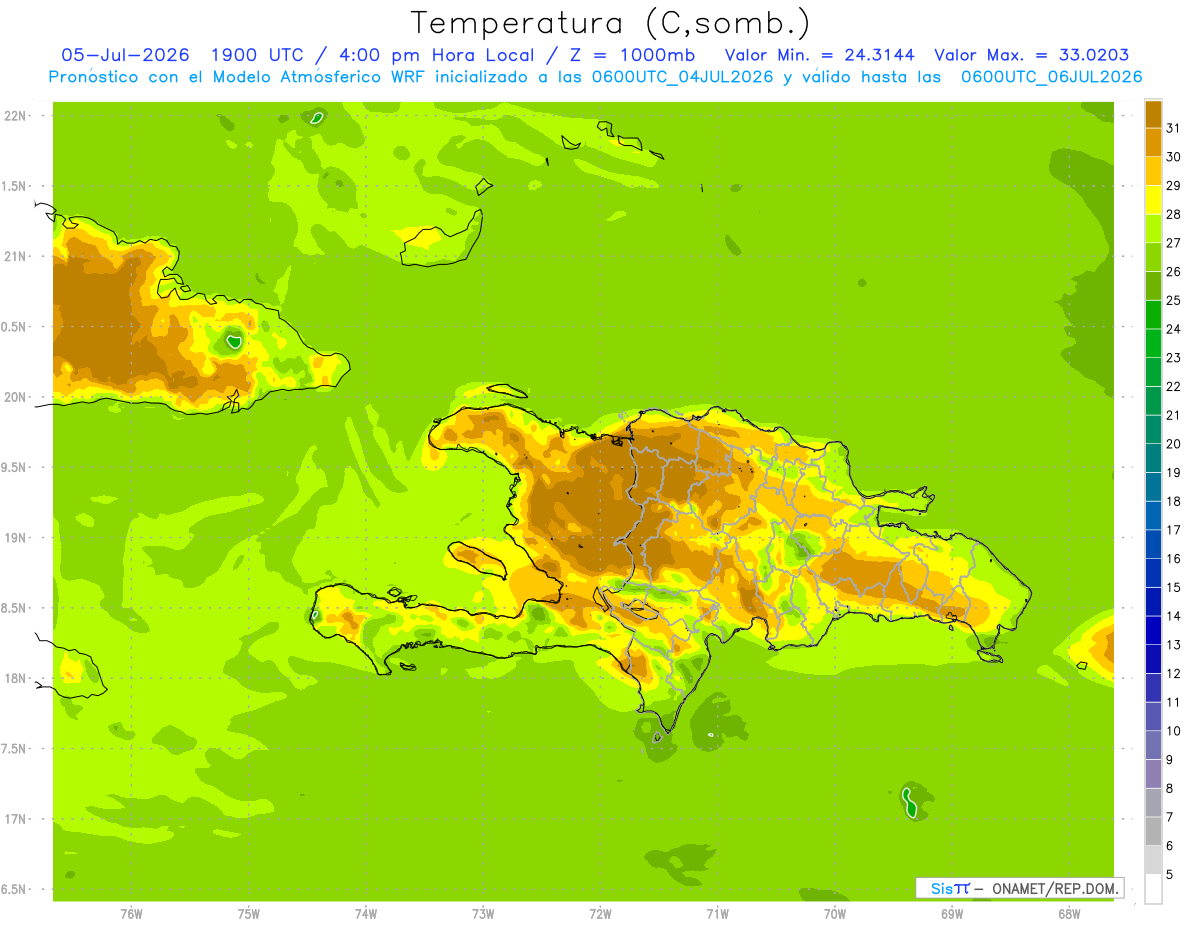Screen dimensions: 1200x927
Task: Click the '72W' longitude label
Action: [x=600, y=914]
